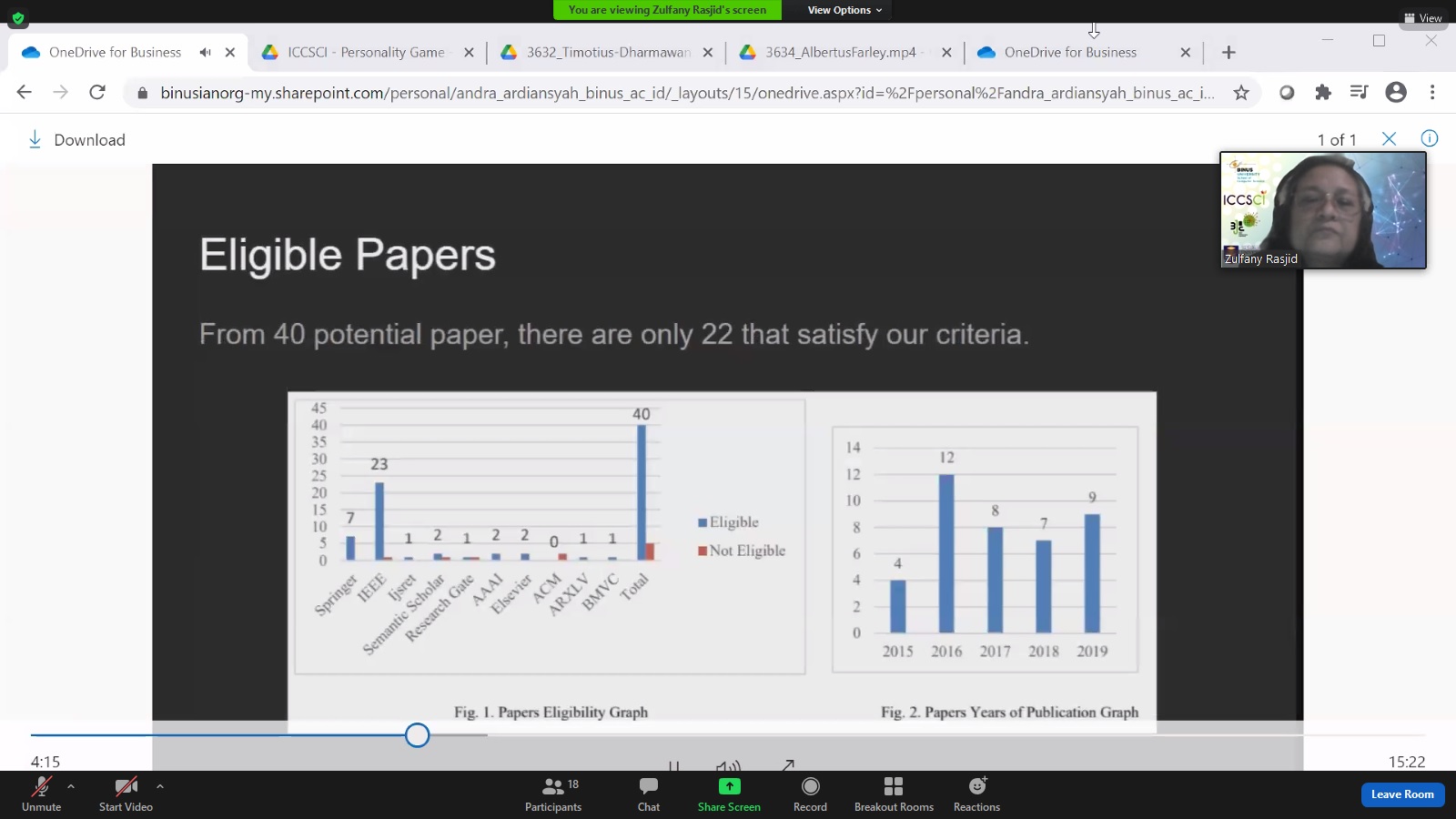Change layout via View button top right
The width and height of the screenshot is (1456, 819).
point(1423,18)
